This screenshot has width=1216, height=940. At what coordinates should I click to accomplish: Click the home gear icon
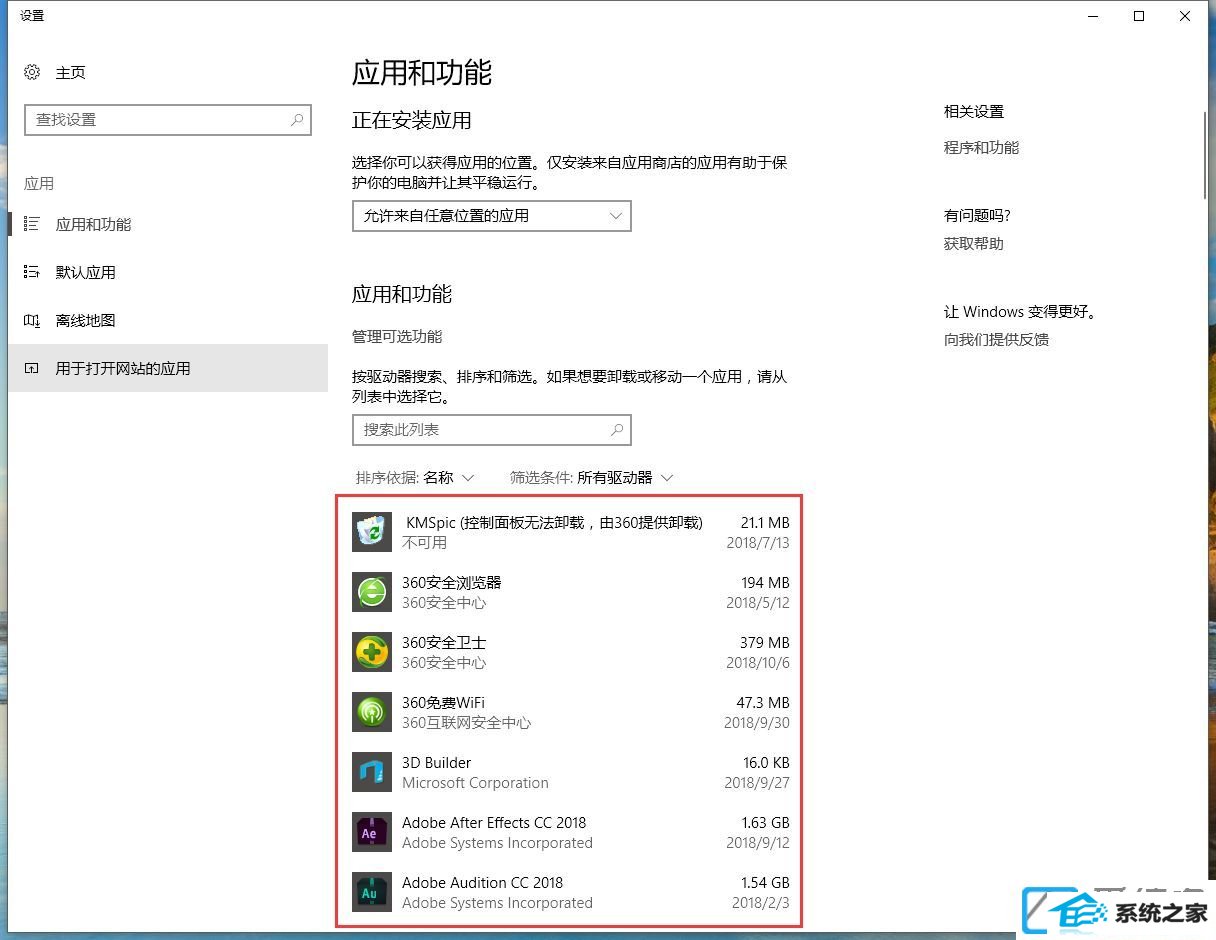(32, 72)
